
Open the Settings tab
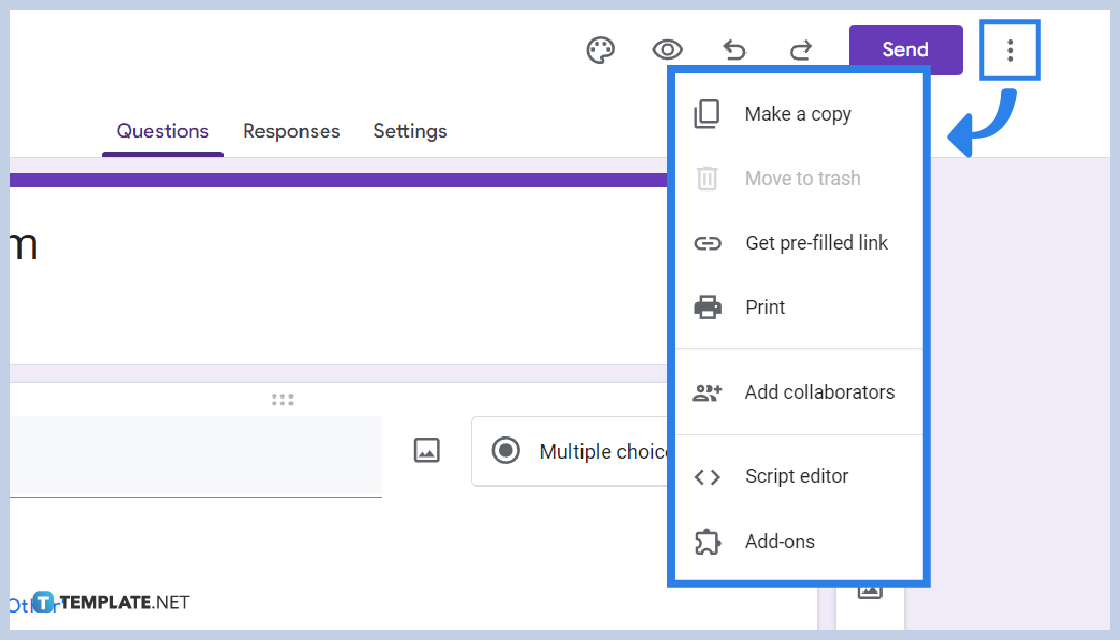coord(410,131)
